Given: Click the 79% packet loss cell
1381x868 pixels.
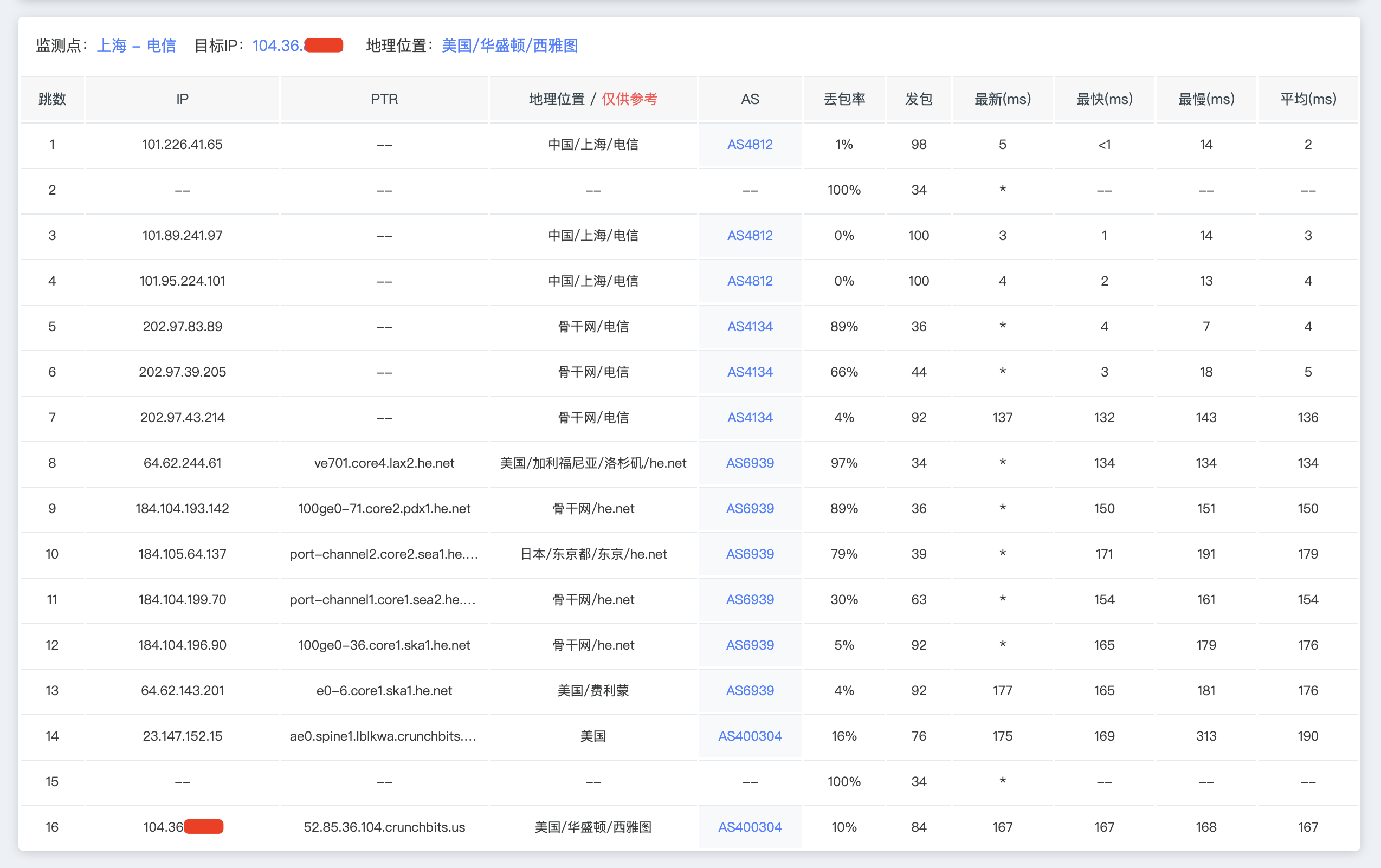Looking at the screenshot, I should pos(844,554).
